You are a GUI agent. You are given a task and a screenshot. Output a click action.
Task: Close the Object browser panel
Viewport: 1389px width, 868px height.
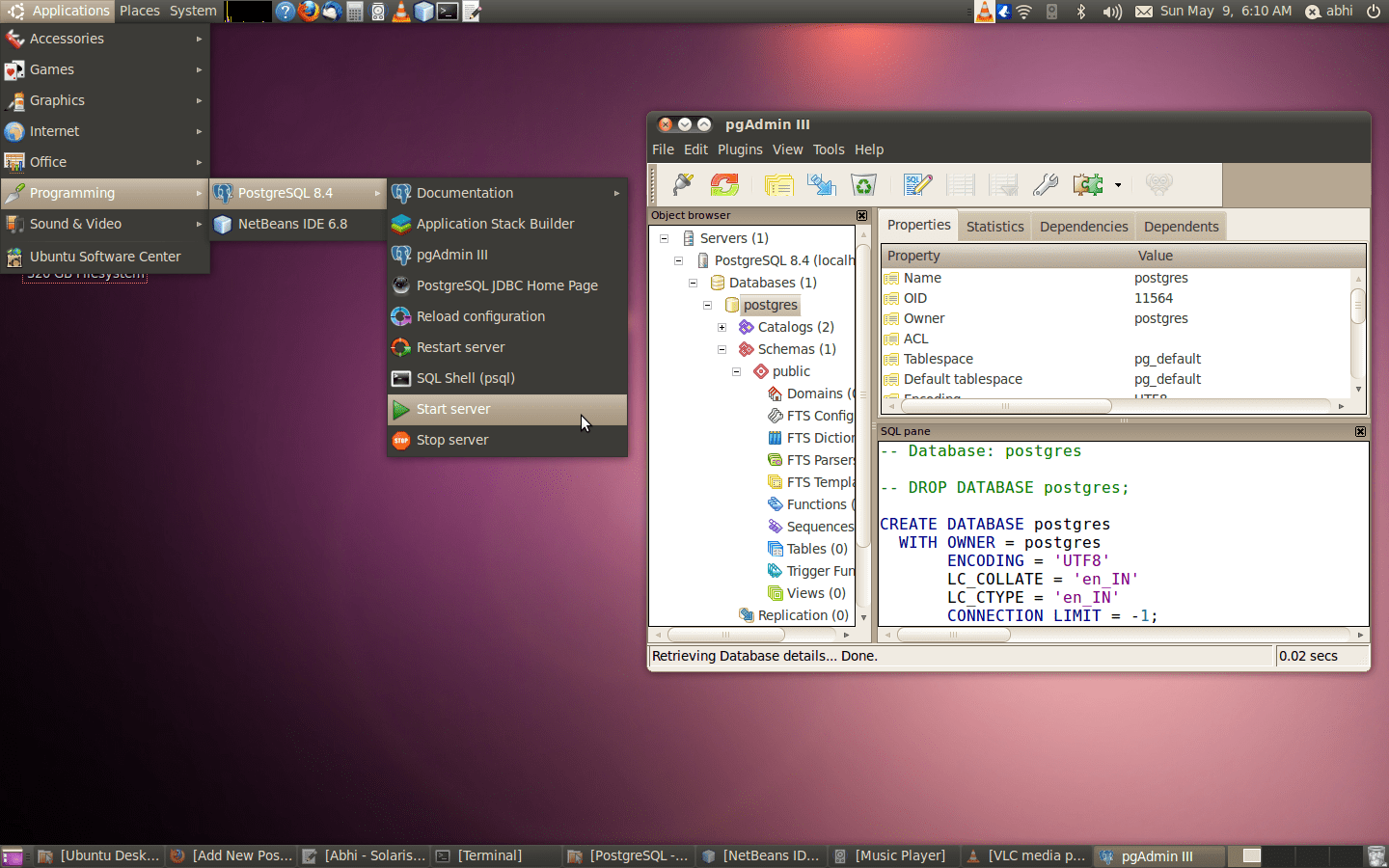861,216
